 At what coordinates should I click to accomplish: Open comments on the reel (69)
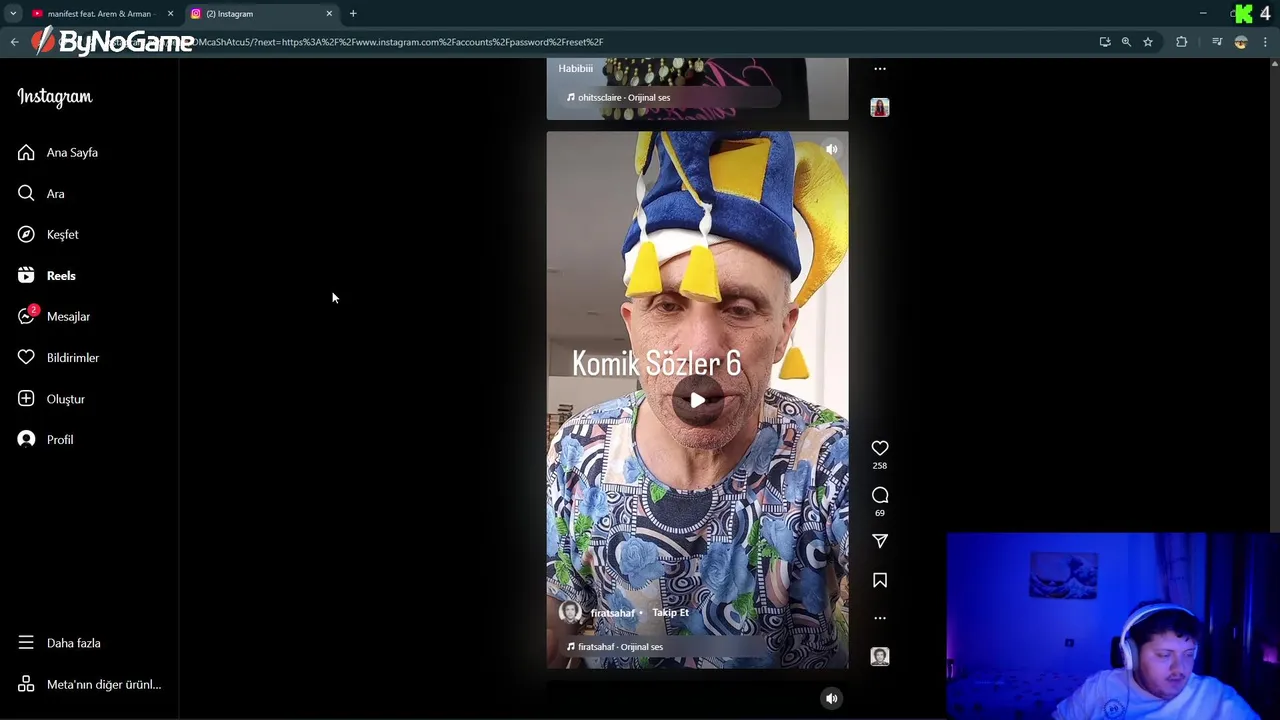(880, 495)
